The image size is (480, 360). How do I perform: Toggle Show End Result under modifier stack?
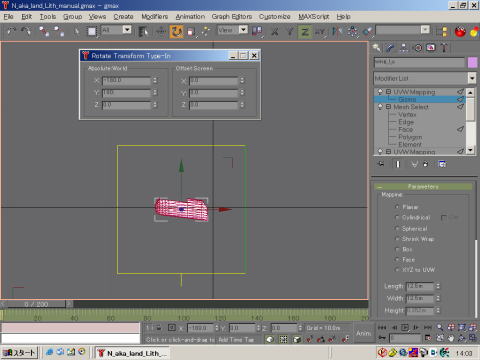pos(398,164)
